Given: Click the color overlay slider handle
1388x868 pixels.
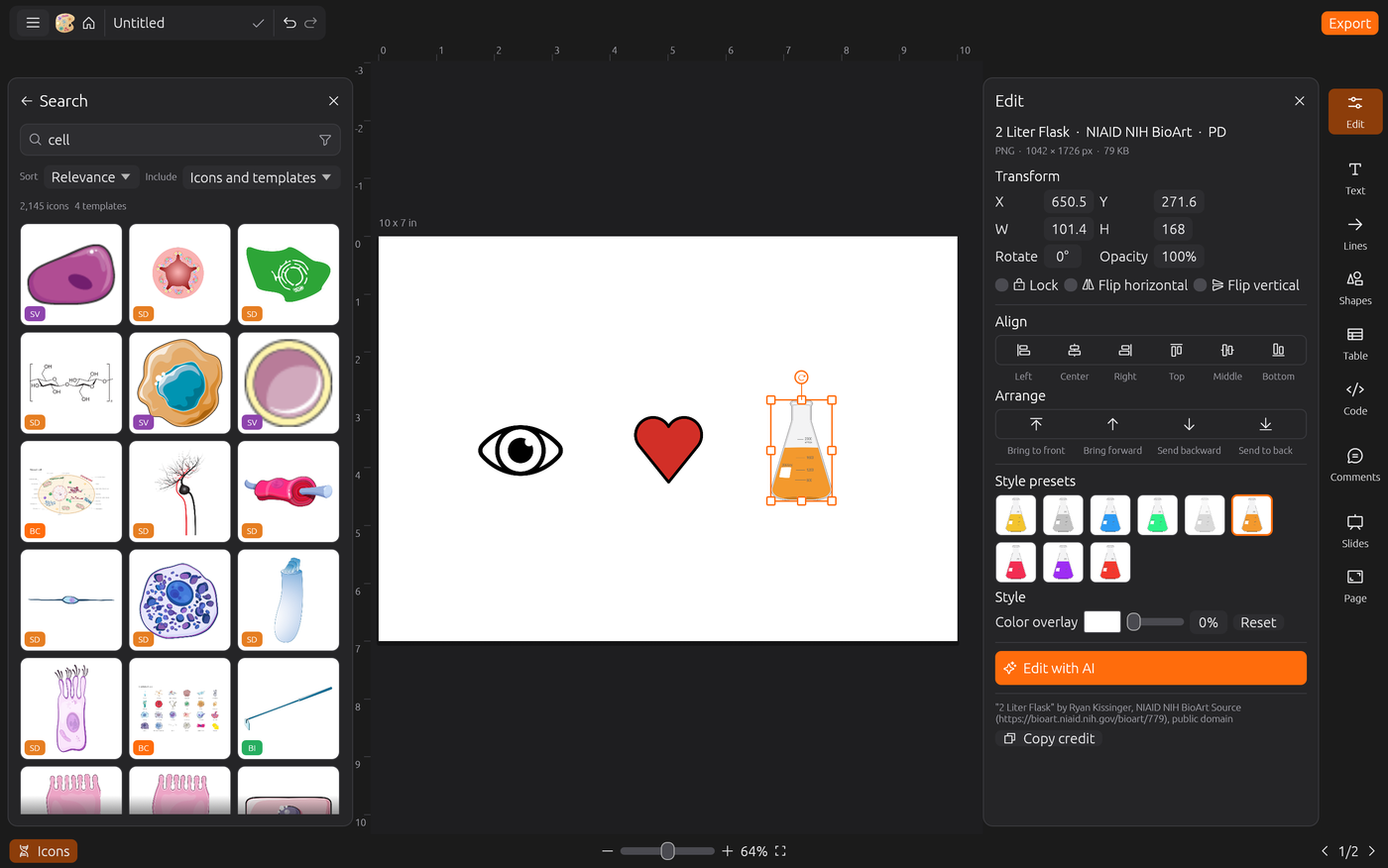Looking at the screenshot, I should click(1133, 622).
